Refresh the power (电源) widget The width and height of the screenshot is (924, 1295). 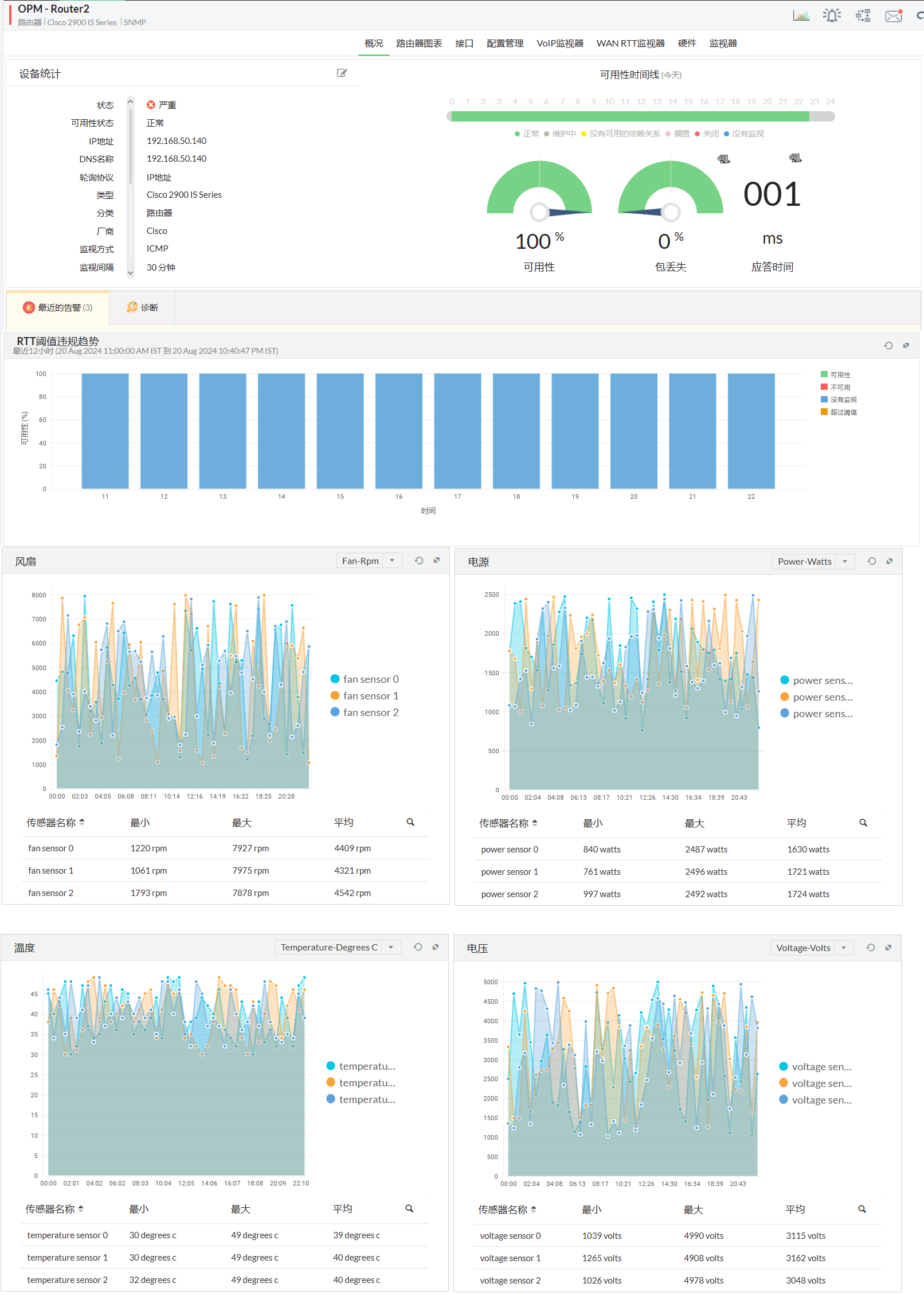tap(872, 561)
